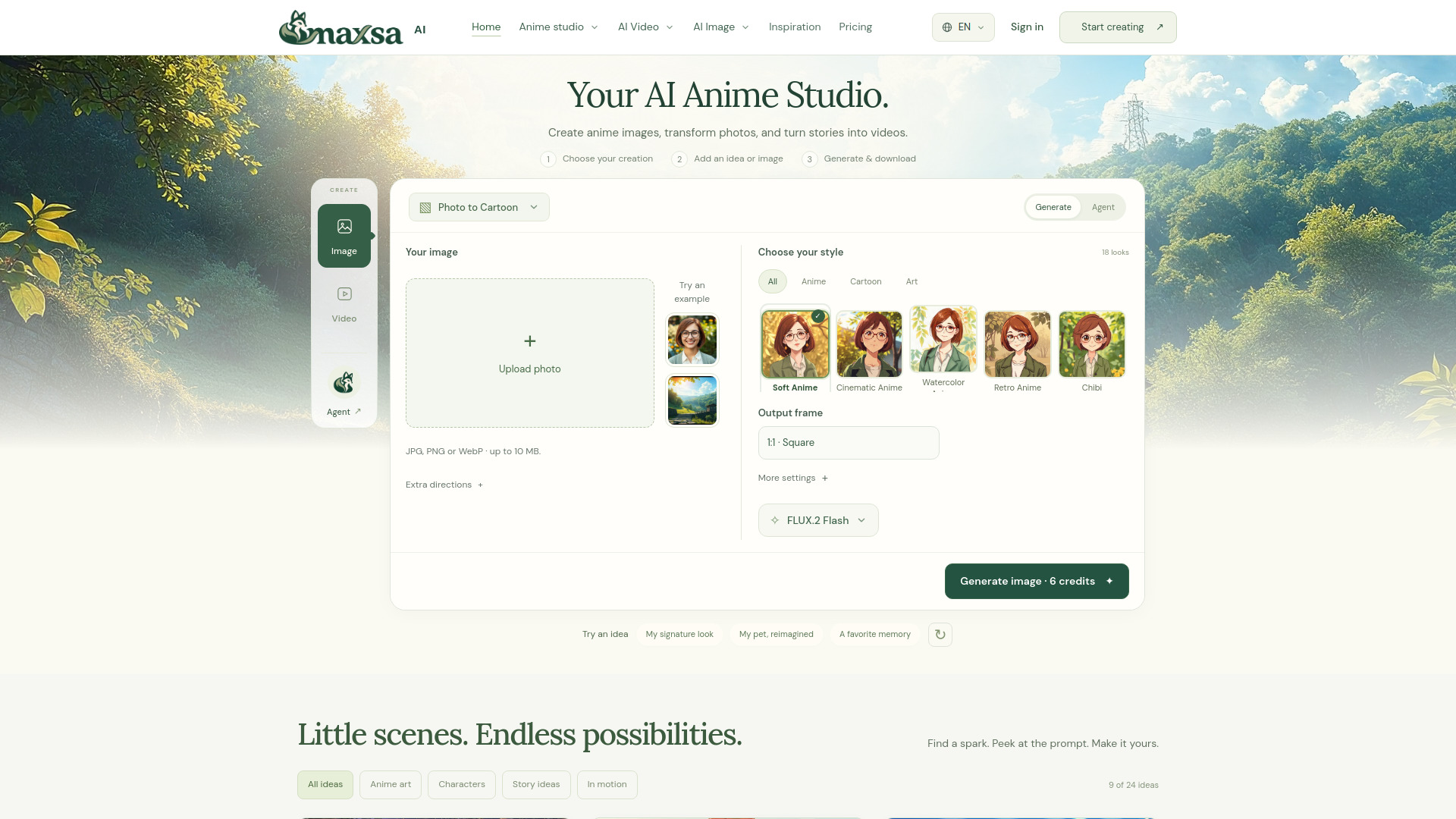Go to the Home nav item
1456x819 pixels.
486,27
